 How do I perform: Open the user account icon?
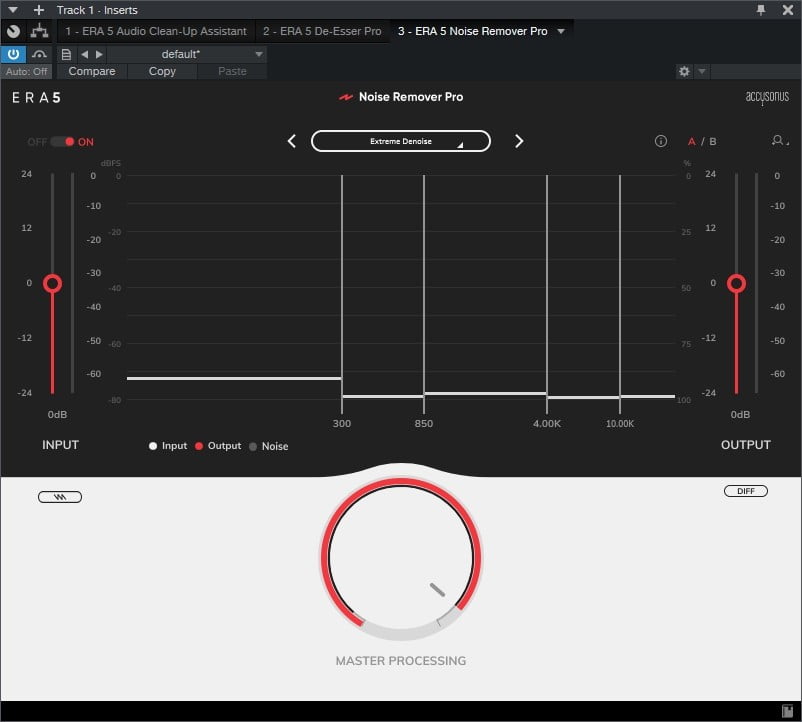(x=779, y=141)
